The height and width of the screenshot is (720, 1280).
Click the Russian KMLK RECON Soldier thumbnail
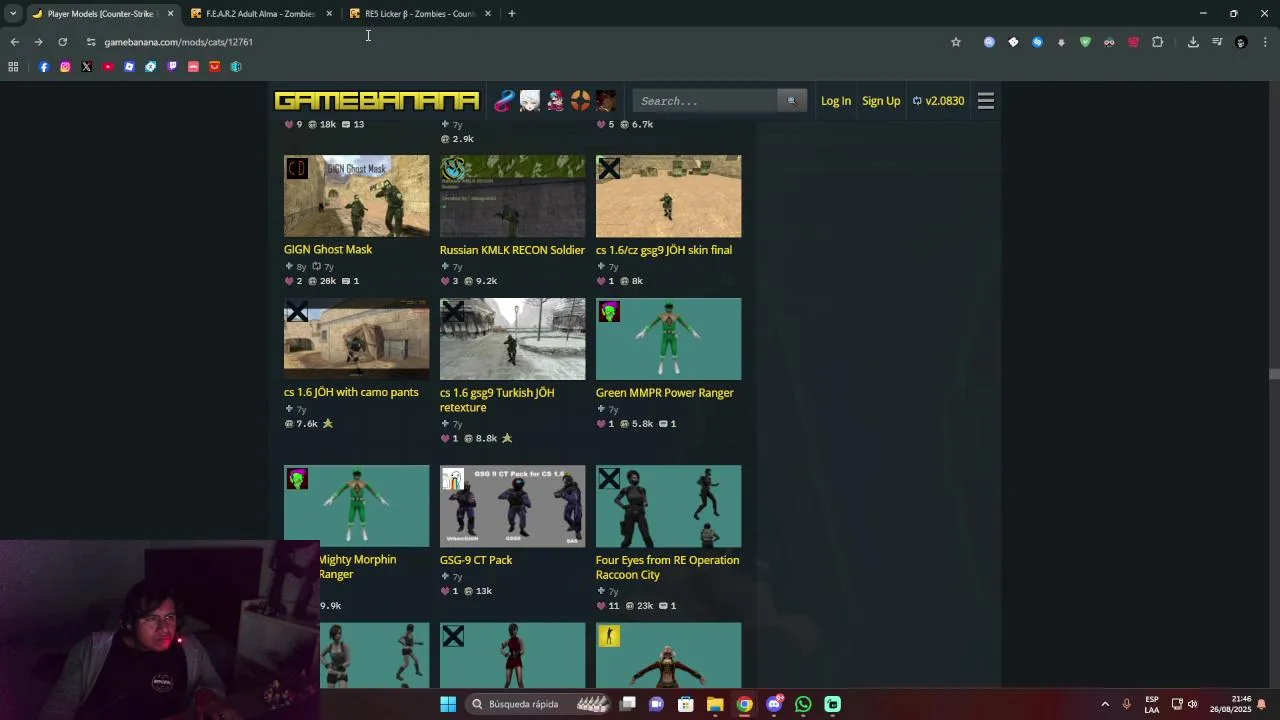[512, 196]
